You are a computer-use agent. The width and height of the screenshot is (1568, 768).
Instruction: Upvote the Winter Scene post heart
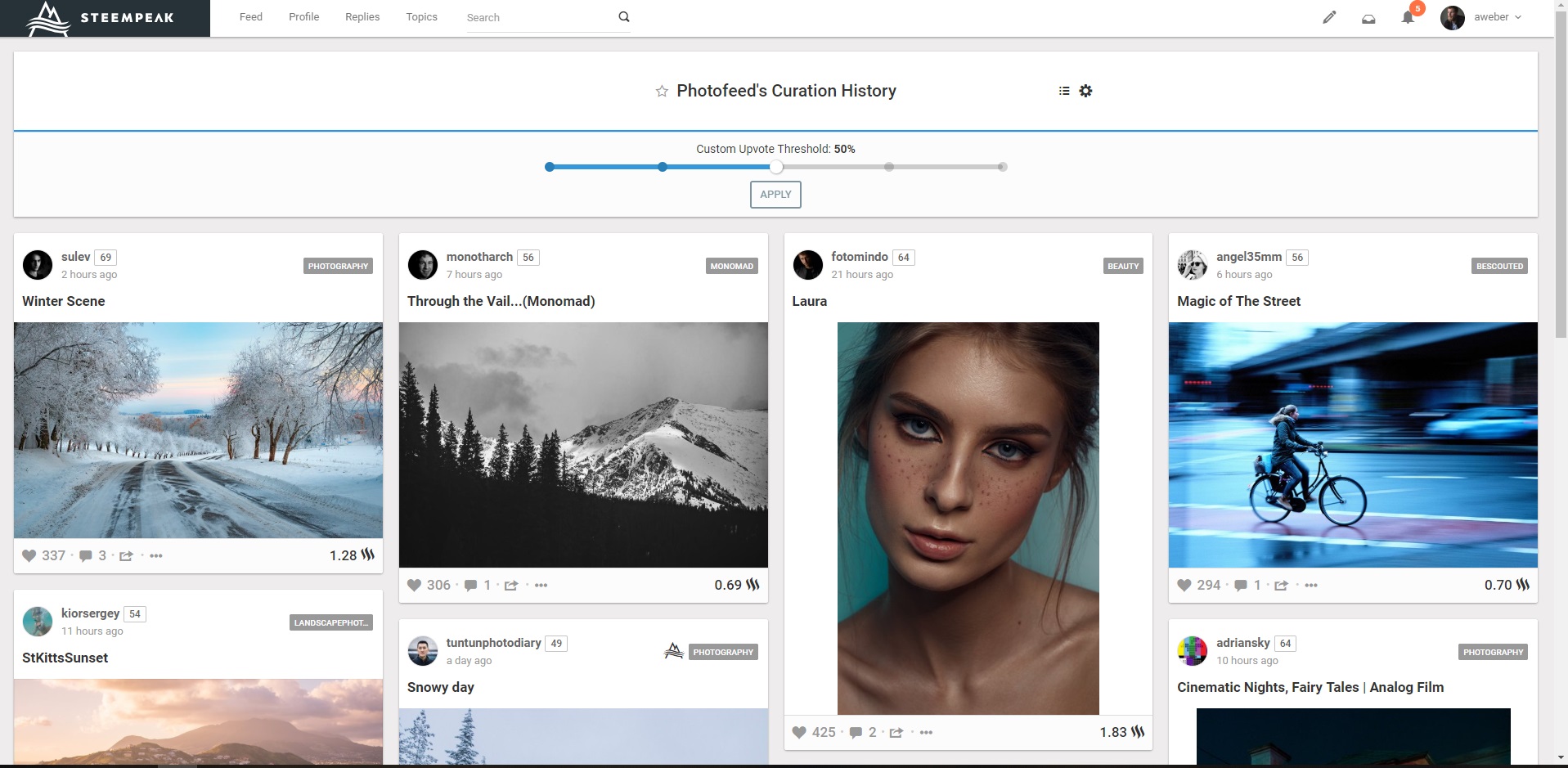pos(29,556)
